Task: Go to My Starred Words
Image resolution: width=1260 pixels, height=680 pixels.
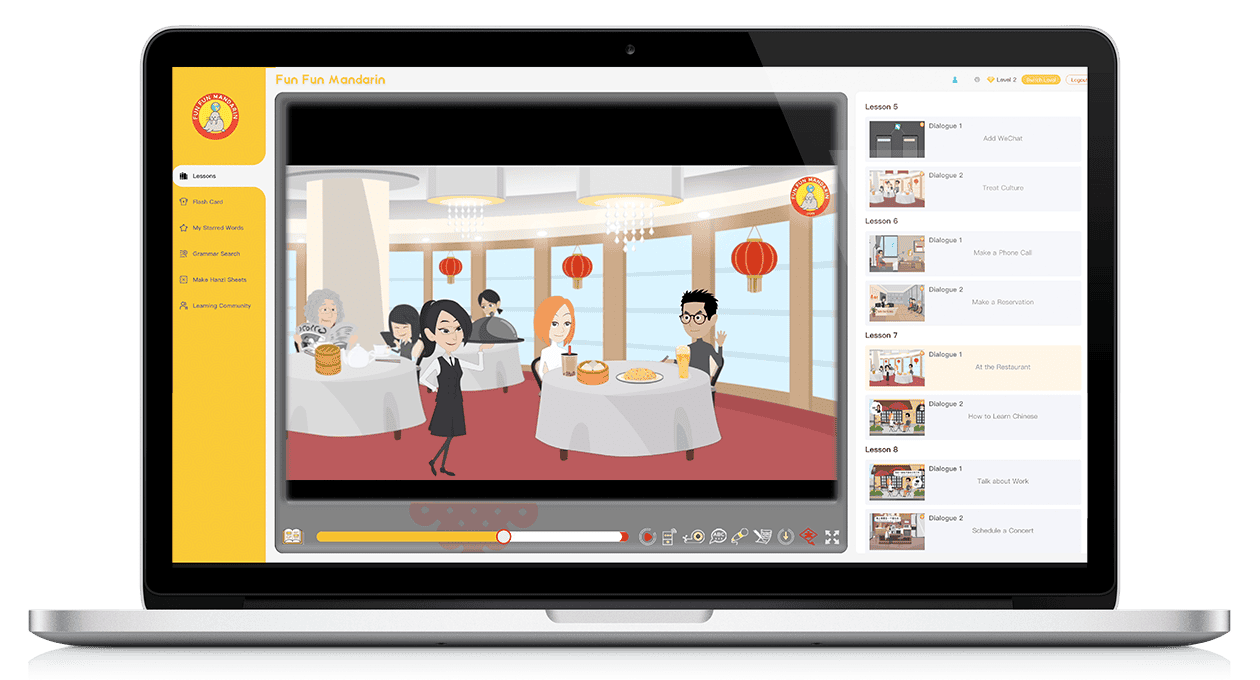Action: click(x=217, y=228)
